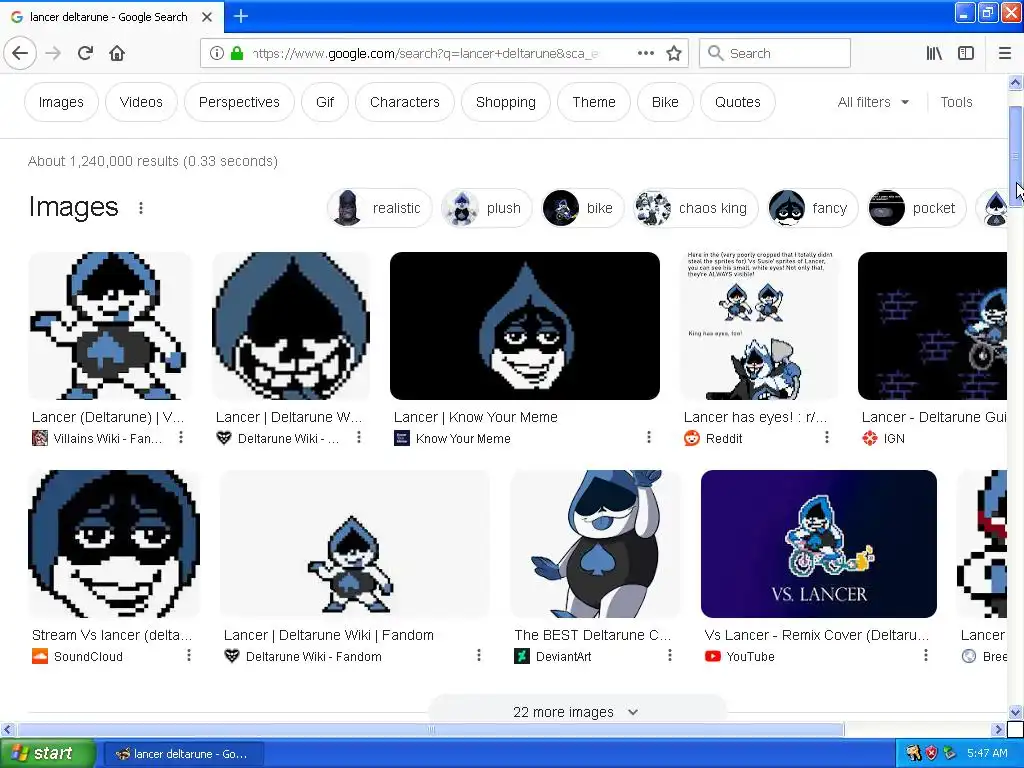The image size is (1024, 768).
Task: Open the Tools button
Action: 956,102
